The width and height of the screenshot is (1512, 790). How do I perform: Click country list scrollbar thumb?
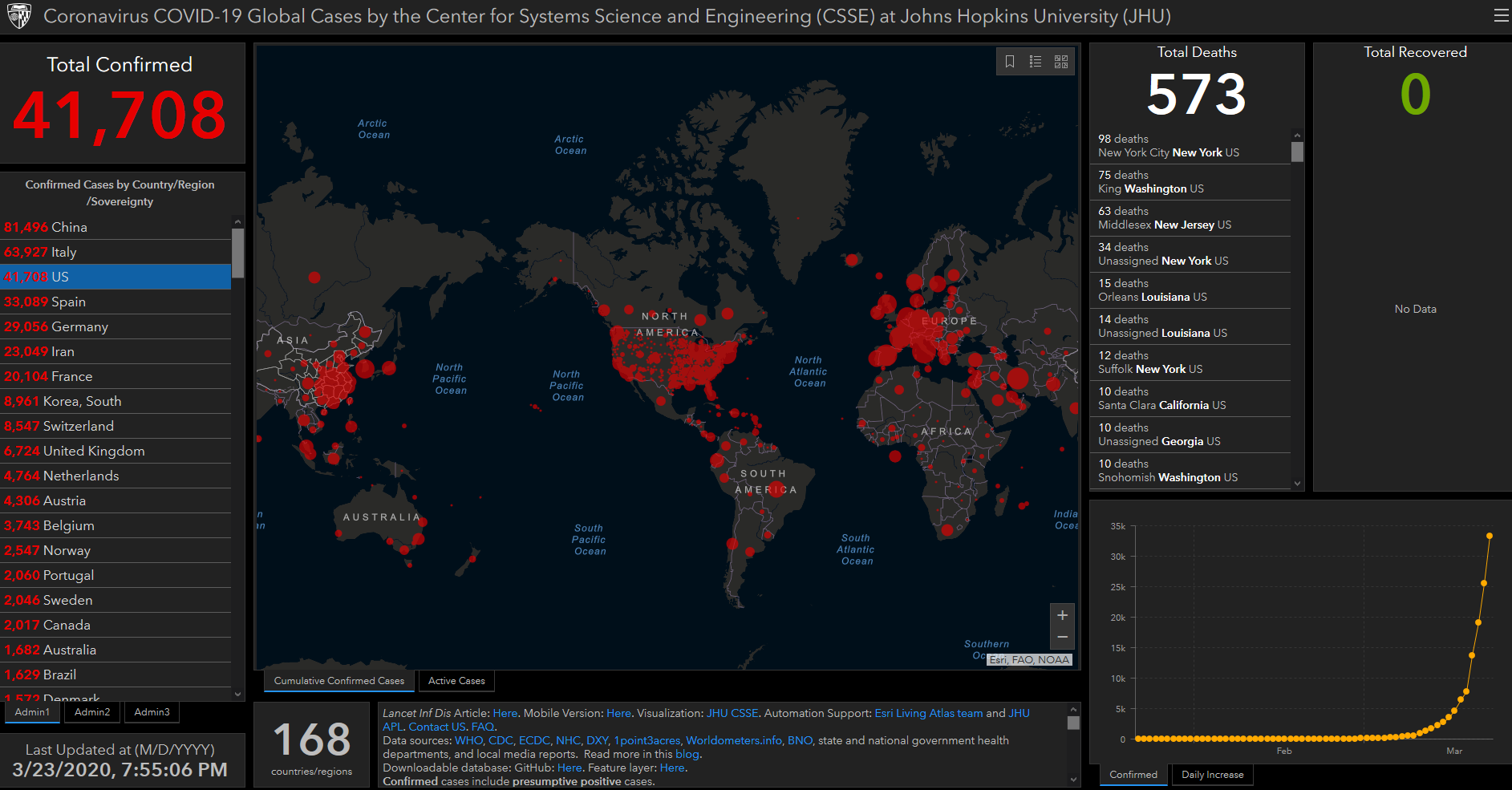coord(237,253)
